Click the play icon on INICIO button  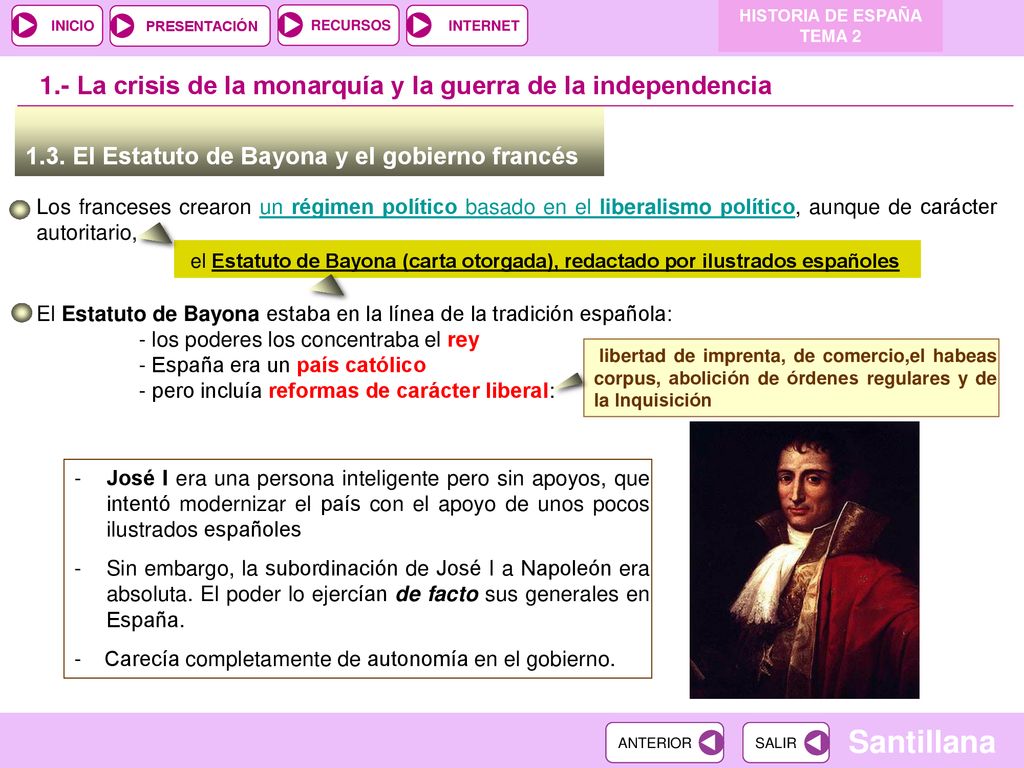click(x=26, y=25)
